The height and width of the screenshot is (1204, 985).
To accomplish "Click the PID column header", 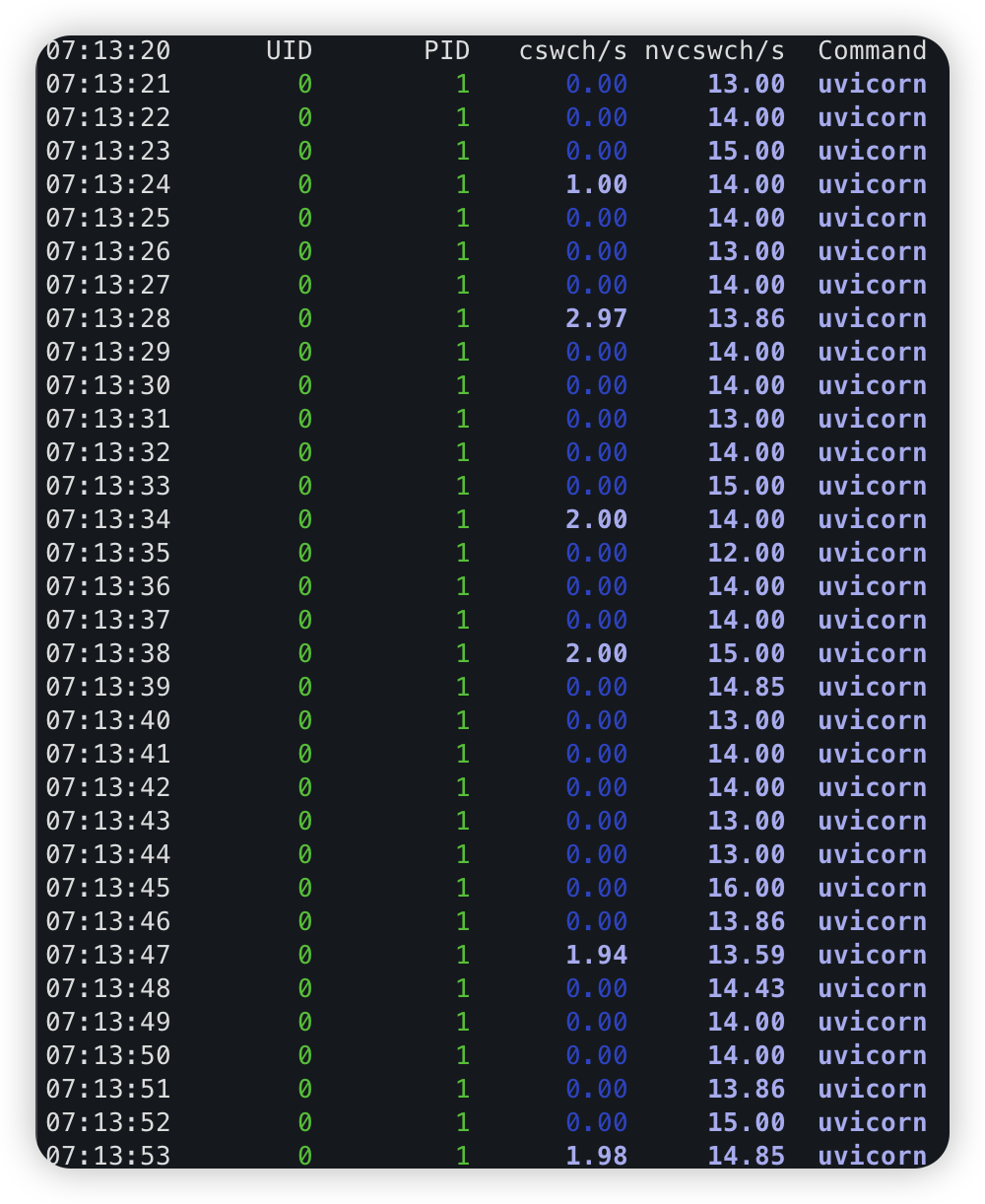I will coord(446,51).
